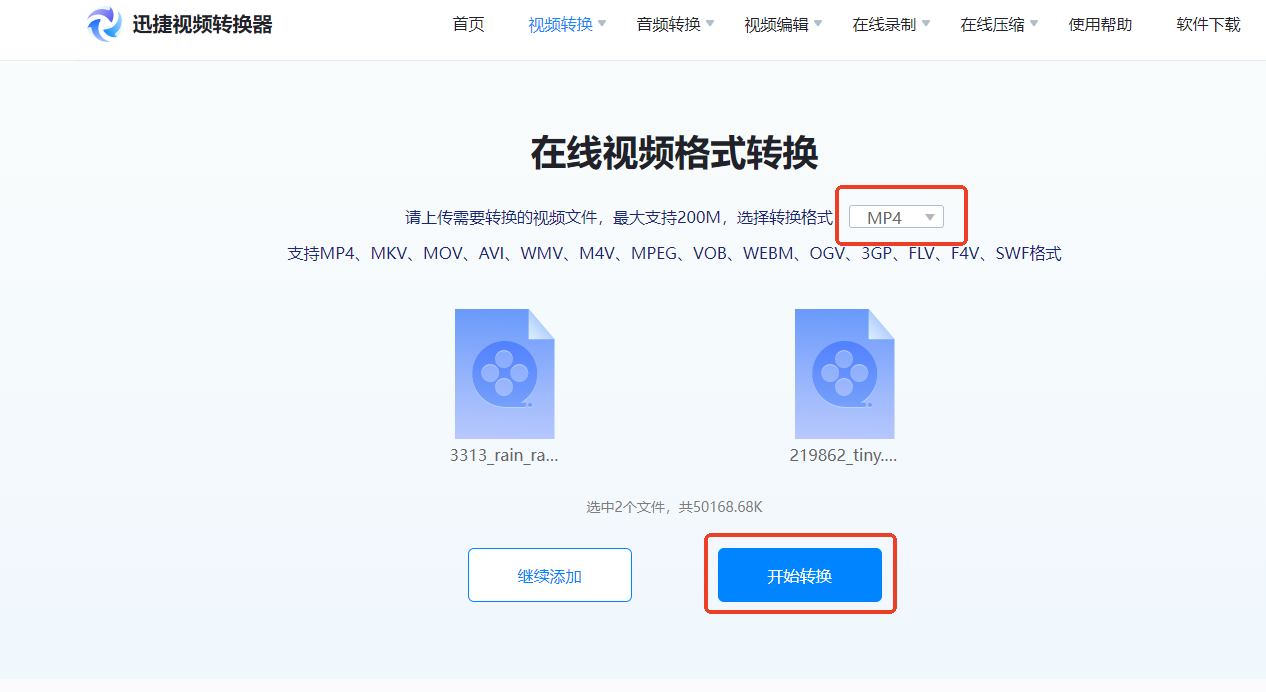Viewport: 1266px width, 692px height.
Task: Click the 3313_rain_ra video file icon
Action: click(504, 373)
